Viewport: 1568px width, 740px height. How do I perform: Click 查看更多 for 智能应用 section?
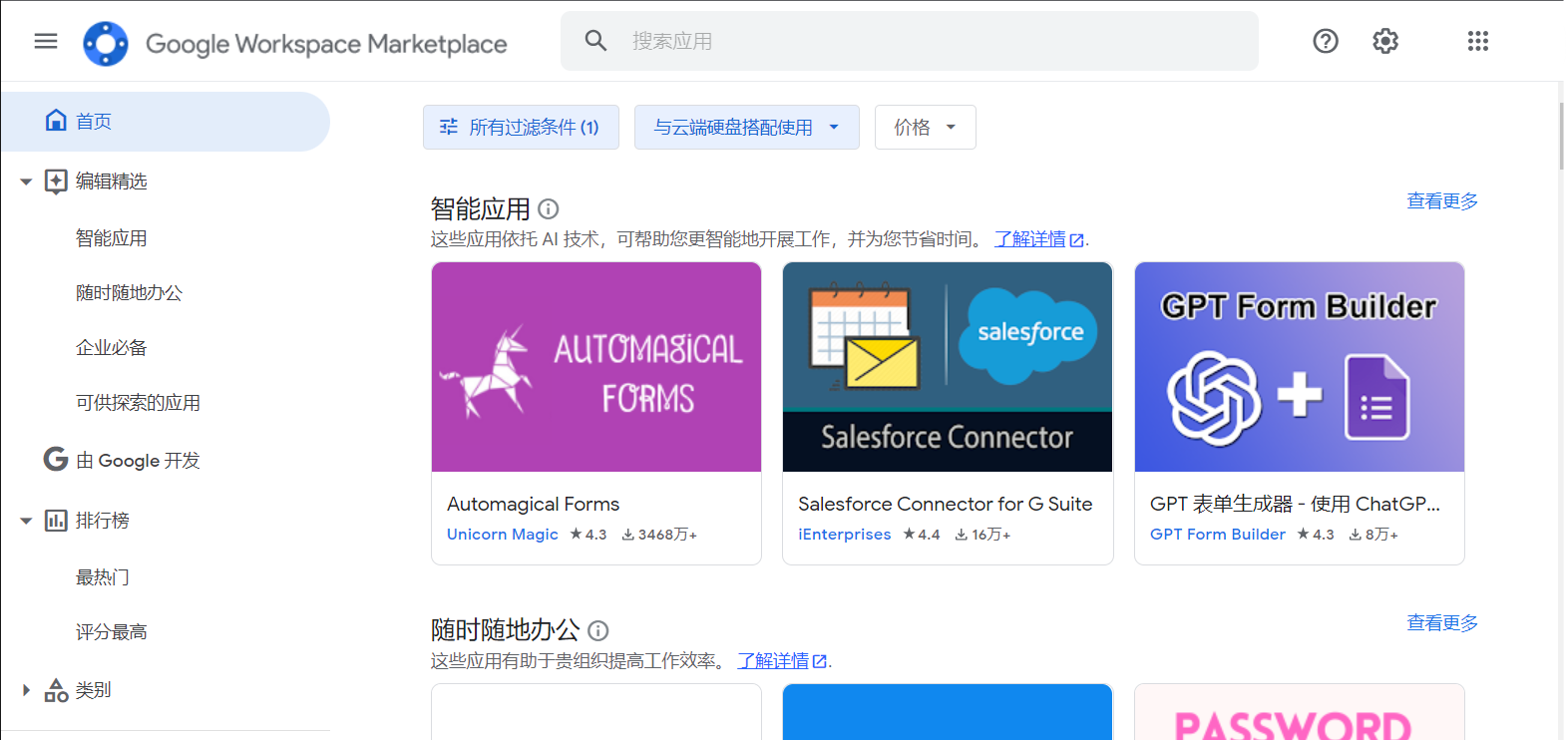(1442, 201)
